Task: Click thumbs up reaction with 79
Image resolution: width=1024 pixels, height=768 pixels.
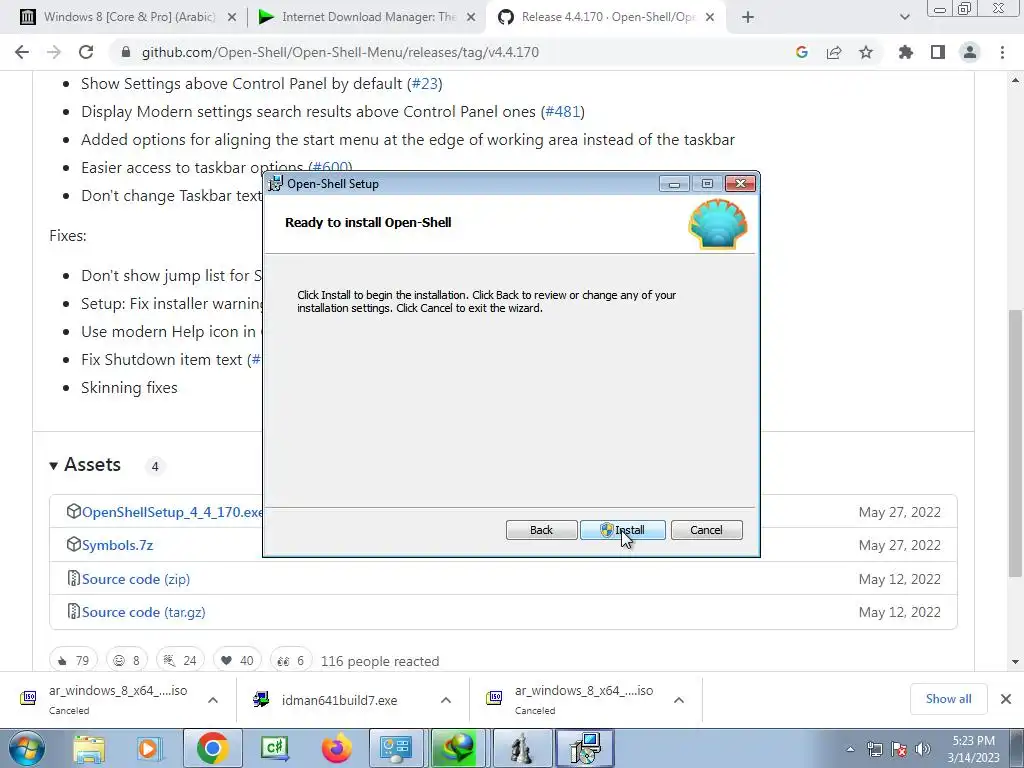Action: (73, 660)
